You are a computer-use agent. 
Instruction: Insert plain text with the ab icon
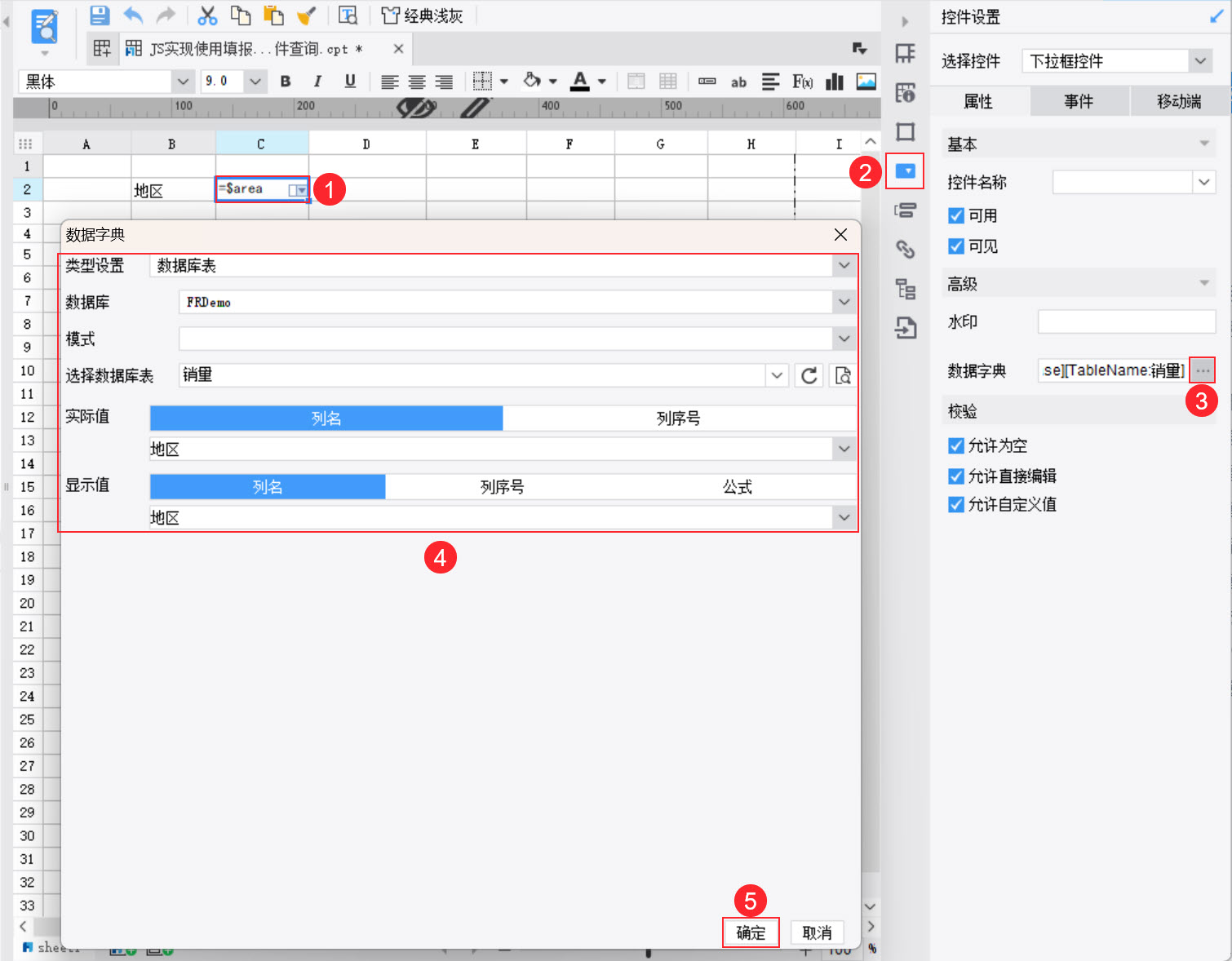(x=738, y=82)
